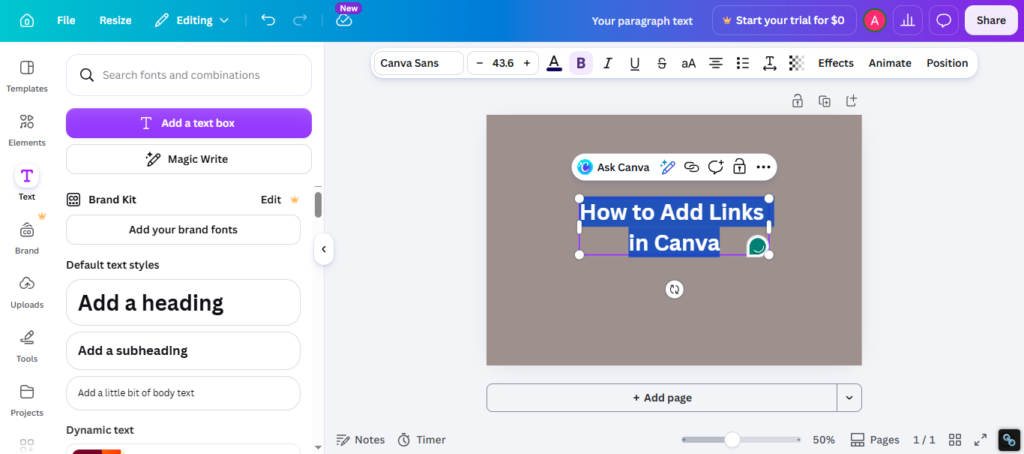1024x454 pixels.
Task: Toggle underline formatting
Action: (634, 63)
